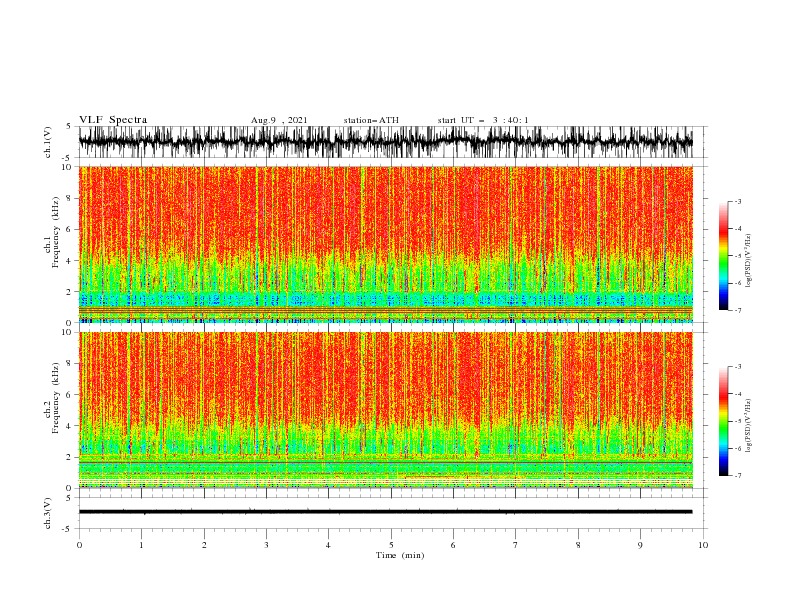The image size is (792, 612).
Task: Click the ch.1 spectrogram plot area
Action: (386, 244)
